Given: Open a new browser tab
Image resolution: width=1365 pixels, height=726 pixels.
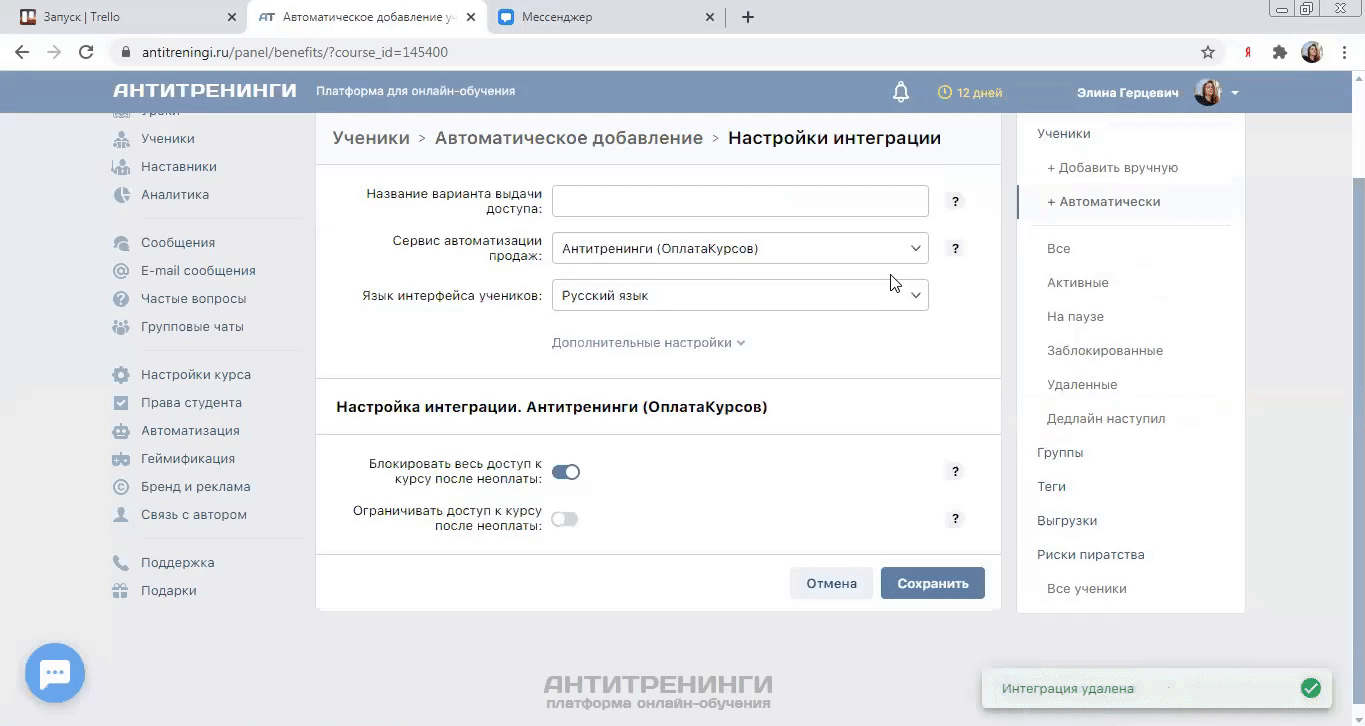Looking at the screenshot, I should 747,17.
